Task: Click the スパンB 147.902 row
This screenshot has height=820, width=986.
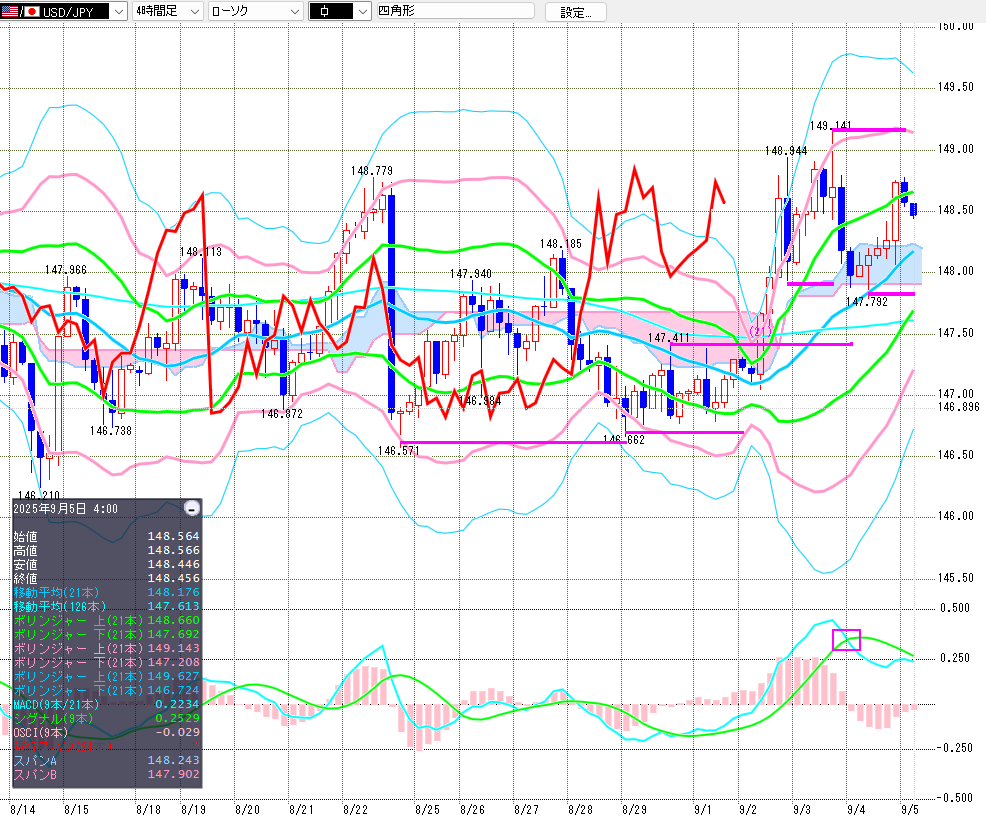Action: click(106, 774)
